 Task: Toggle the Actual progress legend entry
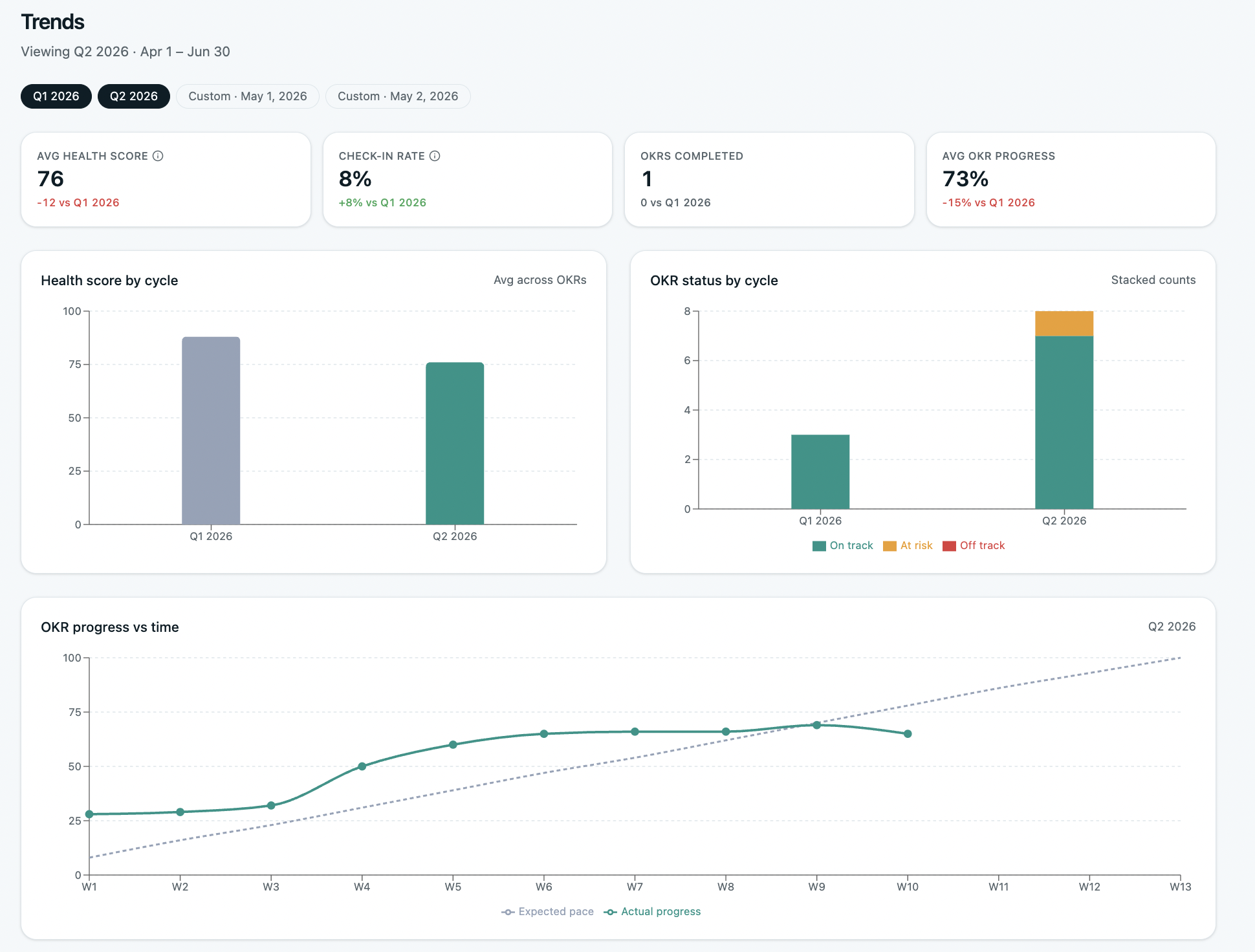pos(652,912)
